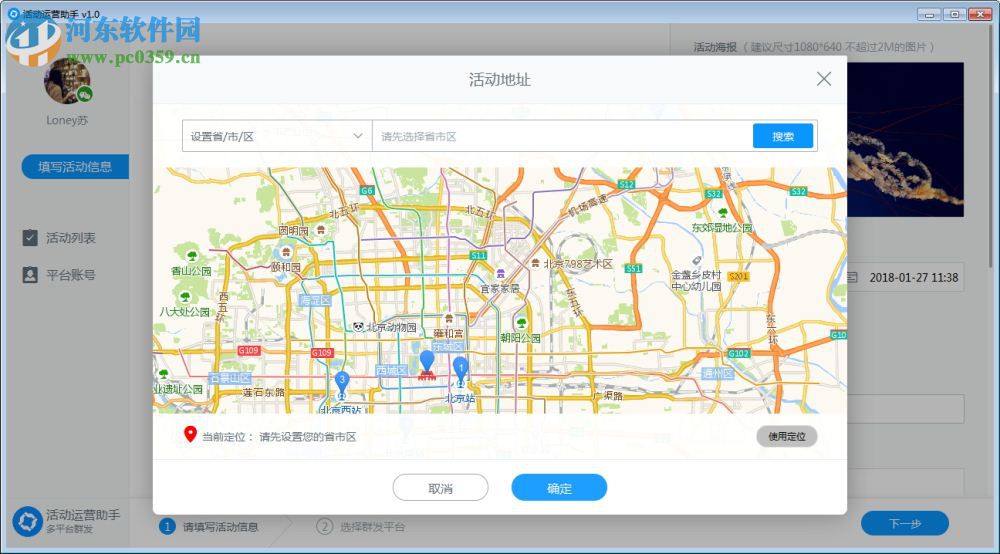Click the activity poster image thumbnail
This screenshot has width=1000, height=554.
point(906,140)
